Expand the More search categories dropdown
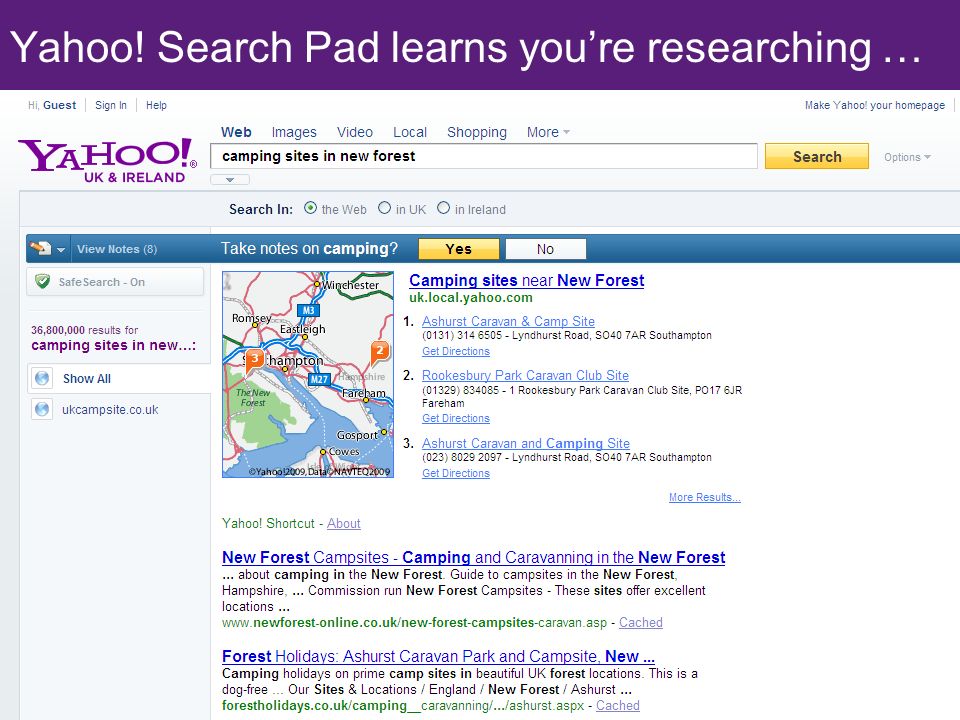The height and width of the screenshot is (720, 960). point(548,132)
